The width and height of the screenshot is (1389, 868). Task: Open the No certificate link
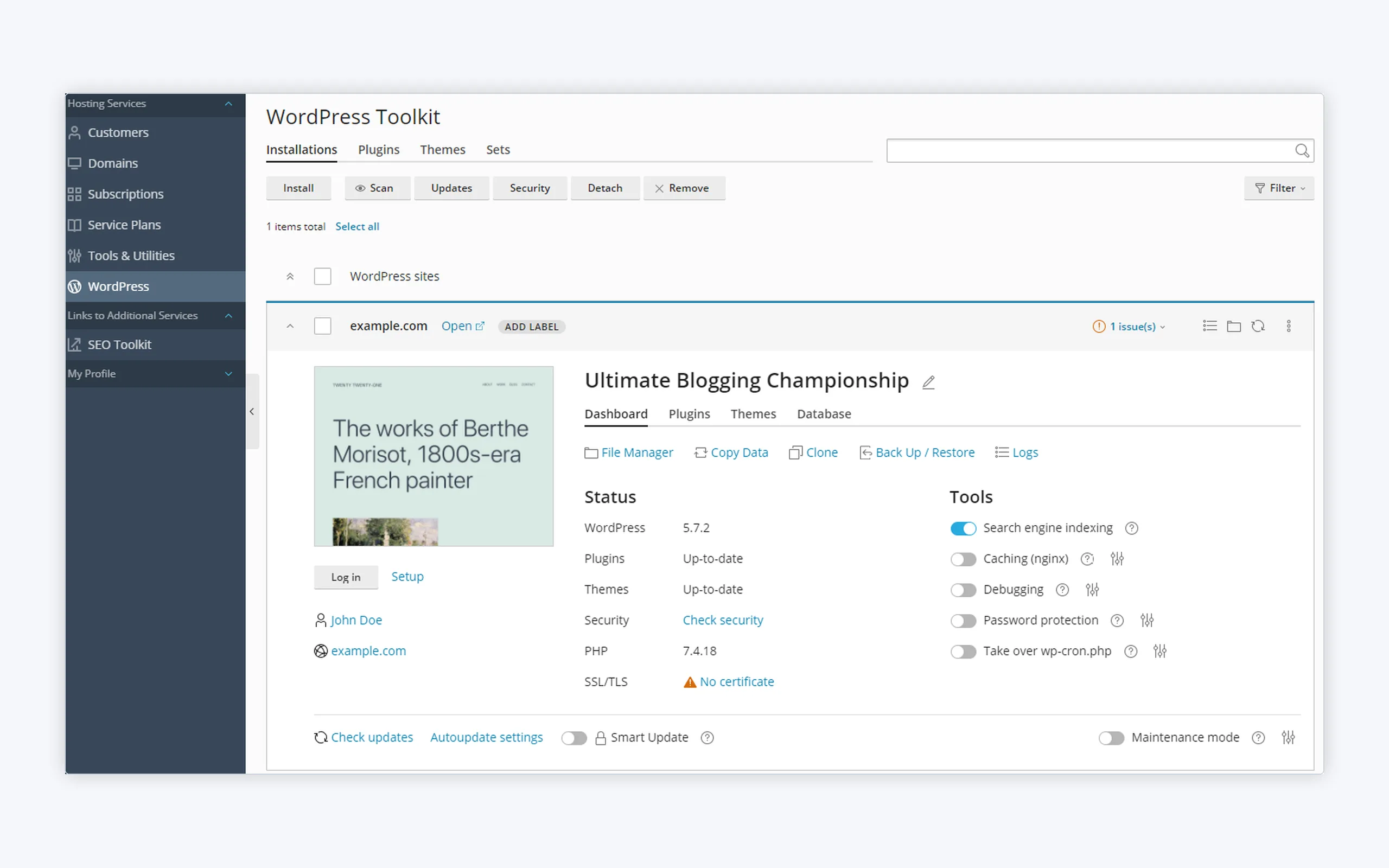click(736, 681)
